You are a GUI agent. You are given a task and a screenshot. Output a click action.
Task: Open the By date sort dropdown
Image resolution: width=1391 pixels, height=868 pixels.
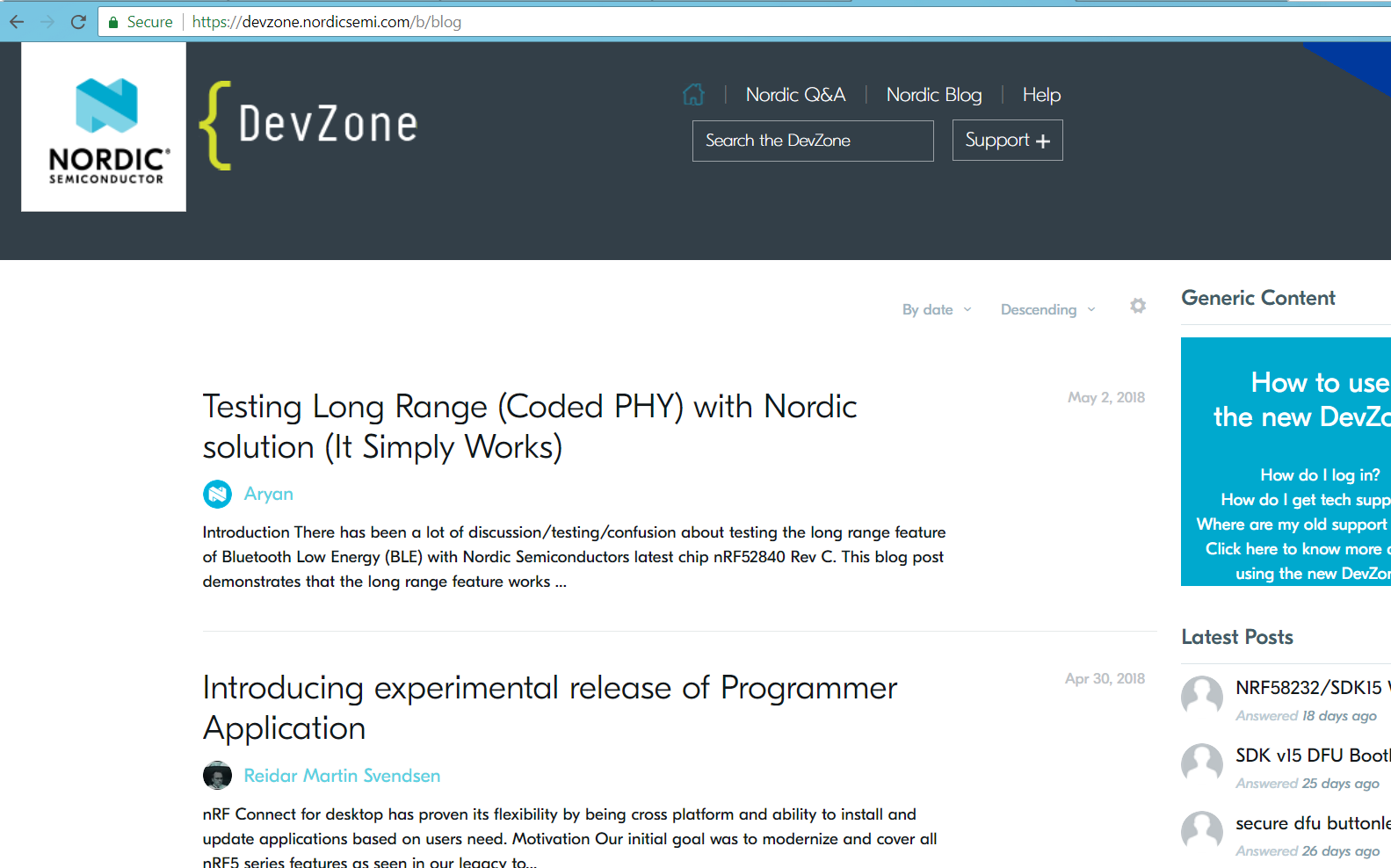(x=937, y=309)
